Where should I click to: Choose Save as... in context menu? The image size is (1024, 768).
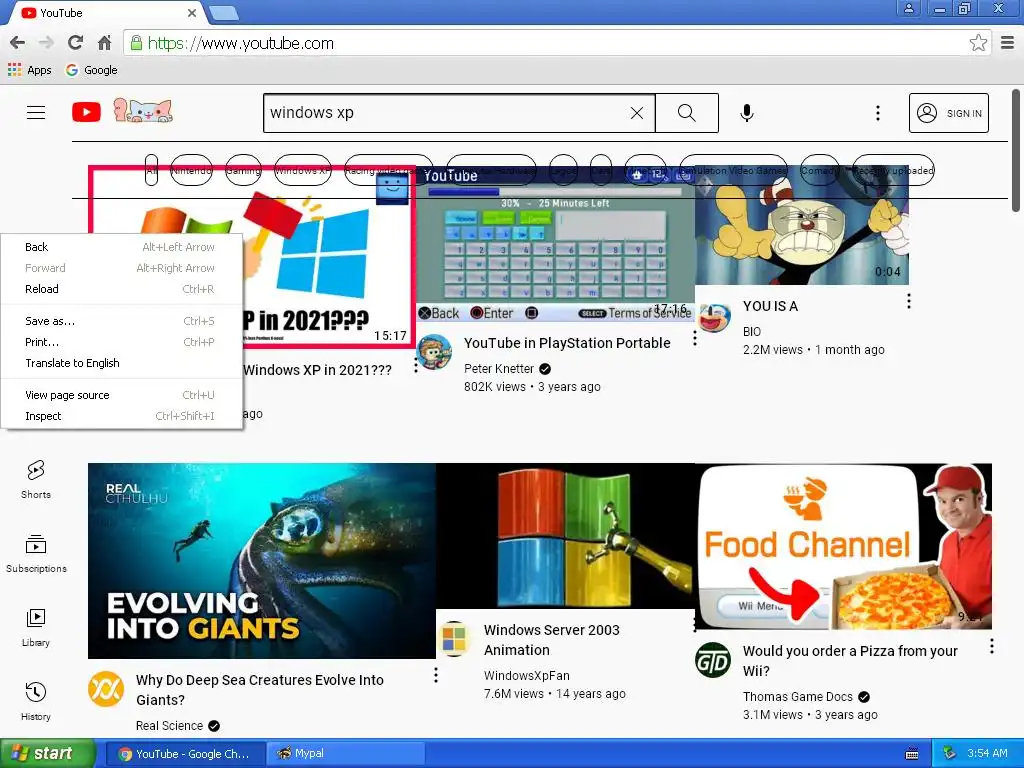[121, 321]
